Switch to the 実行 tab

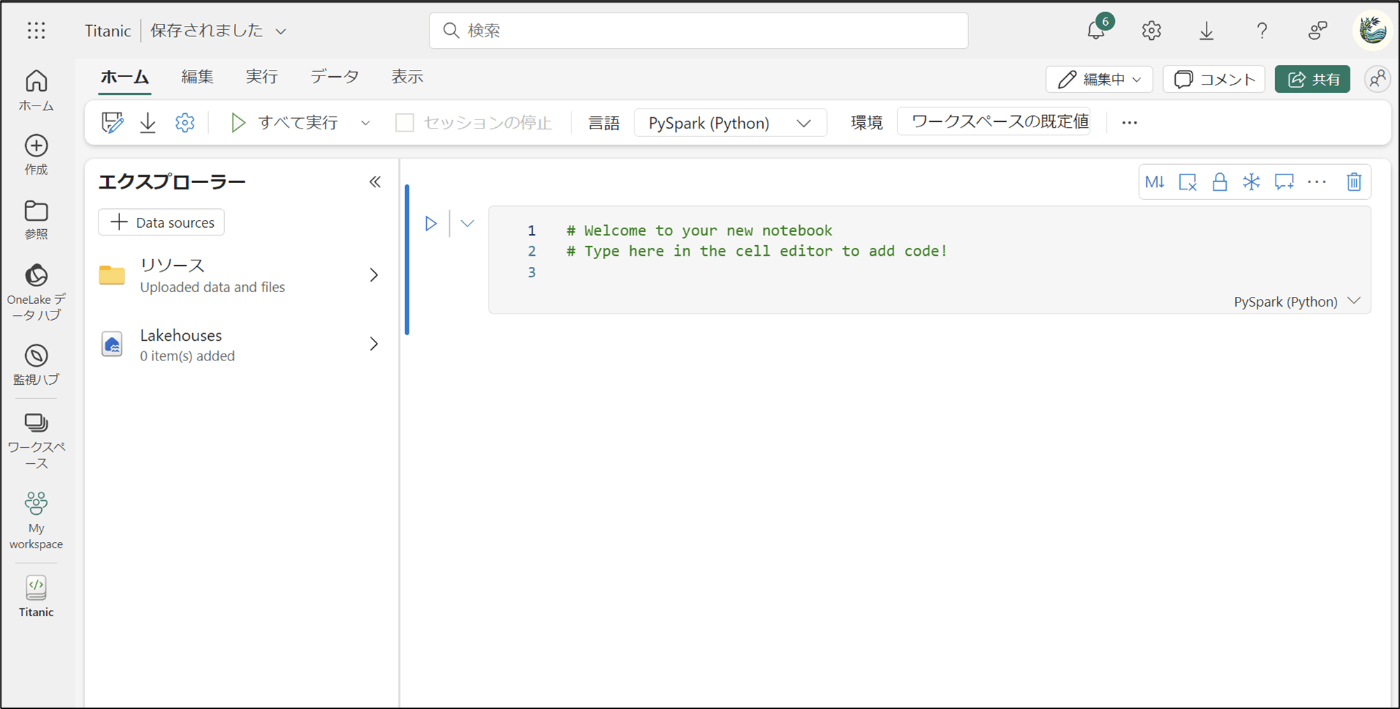point(262,77)
